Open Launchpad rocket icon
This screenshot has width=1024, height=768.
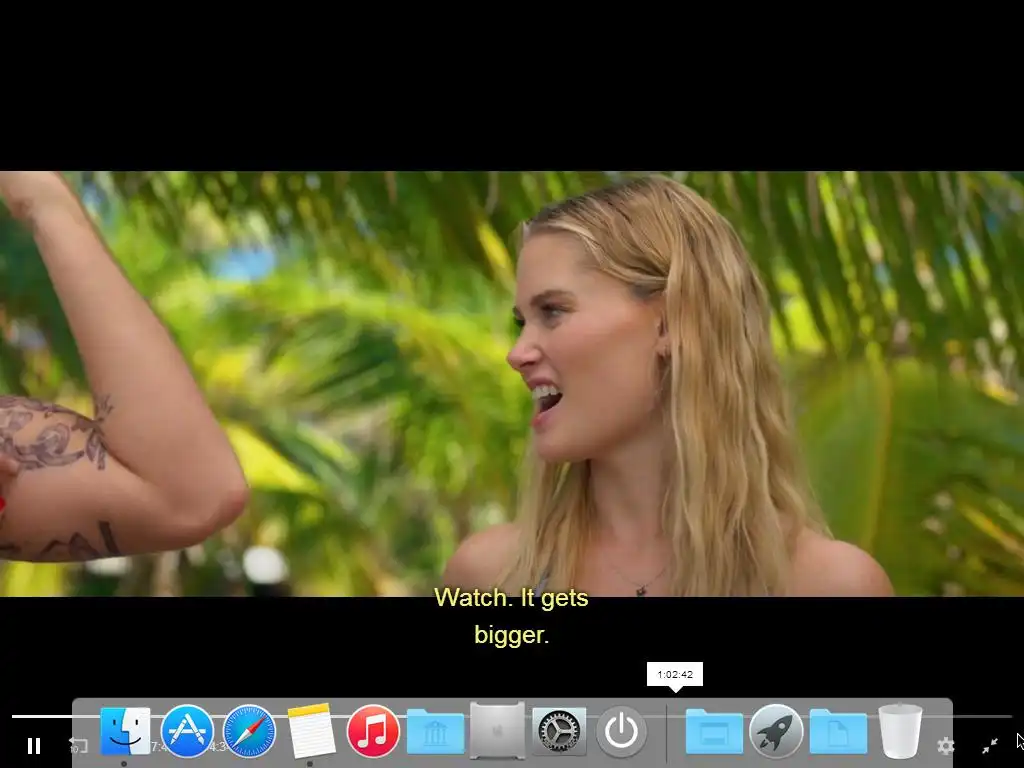(776, 731)
